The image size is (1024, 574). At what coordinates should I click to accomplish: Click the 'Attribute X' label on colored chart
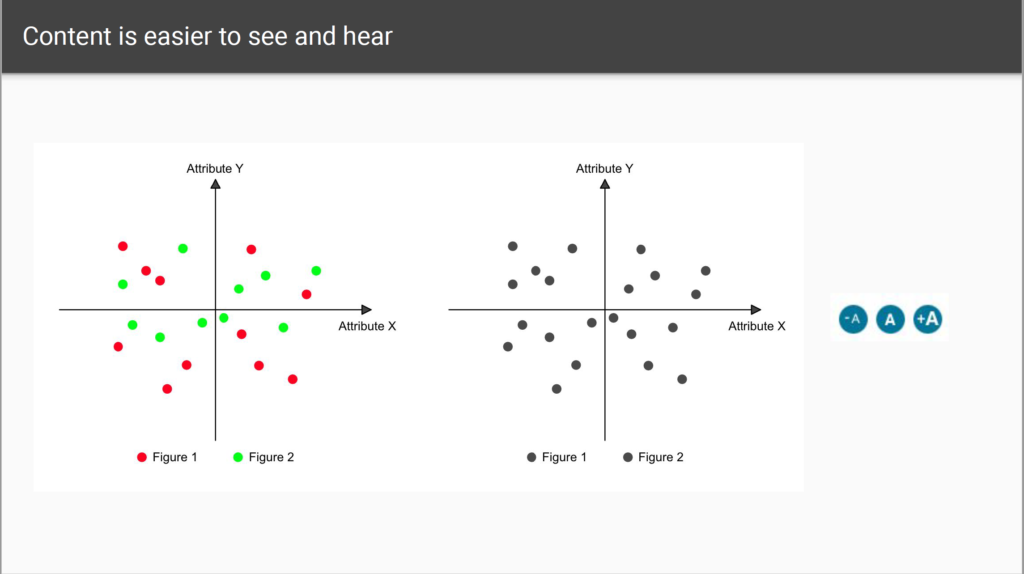pyautogui.click(x=367, y=326)
